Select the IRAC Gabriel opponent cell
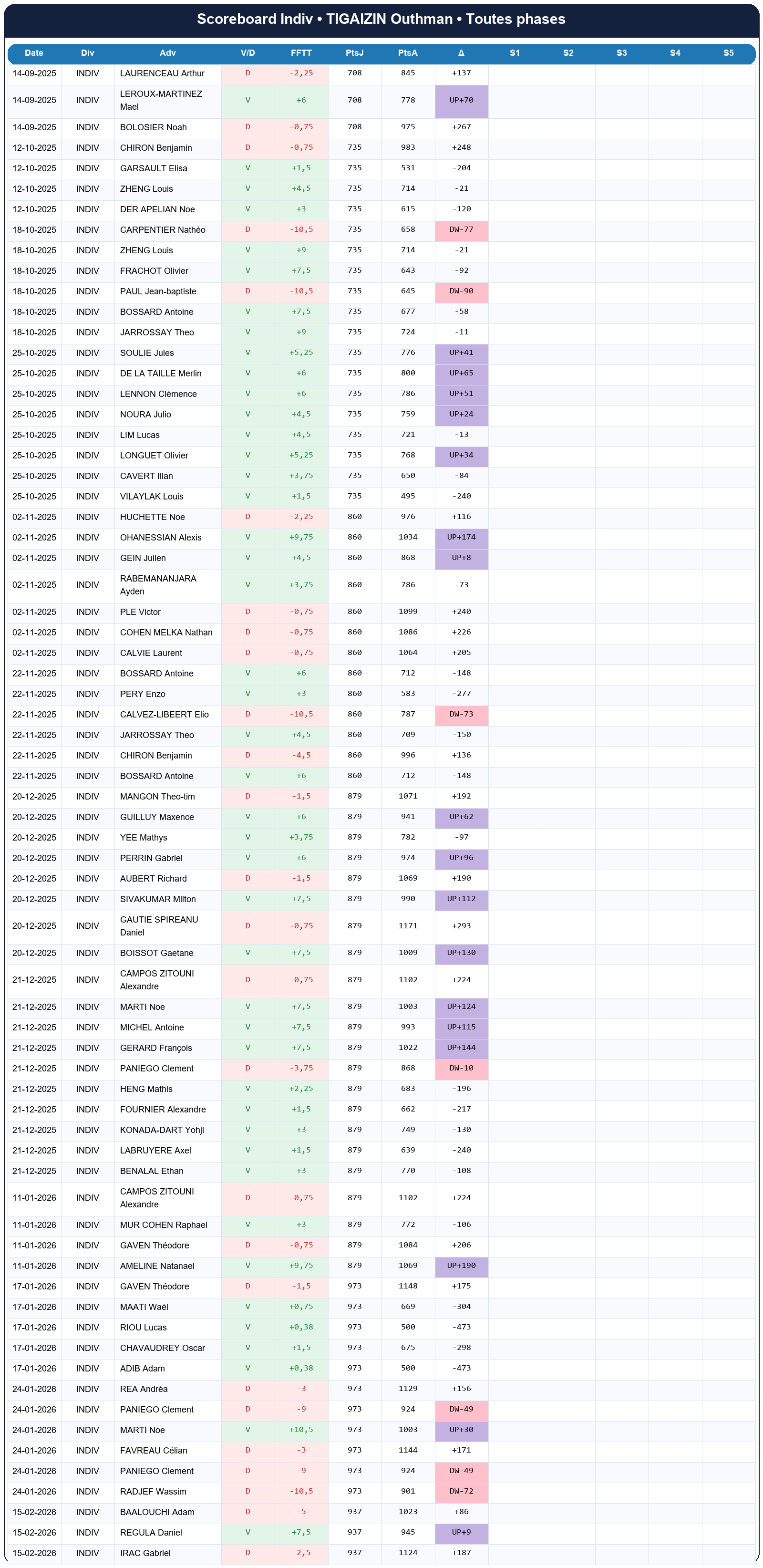This screenshot has width=763, height=1568. [145, 1553]
